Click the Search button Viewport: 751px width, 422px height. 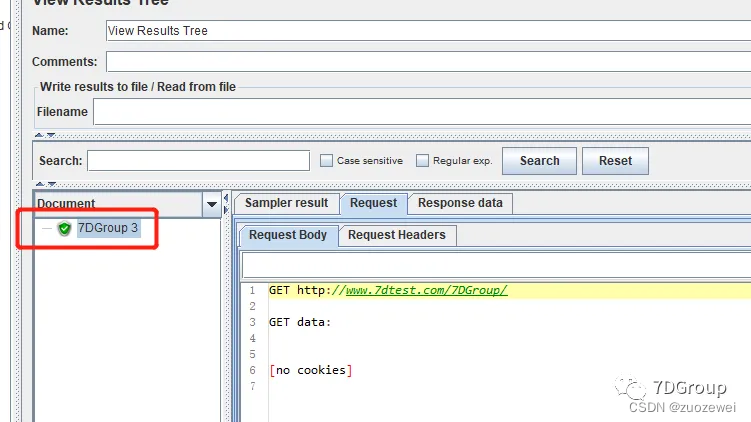tap(539, 161)
